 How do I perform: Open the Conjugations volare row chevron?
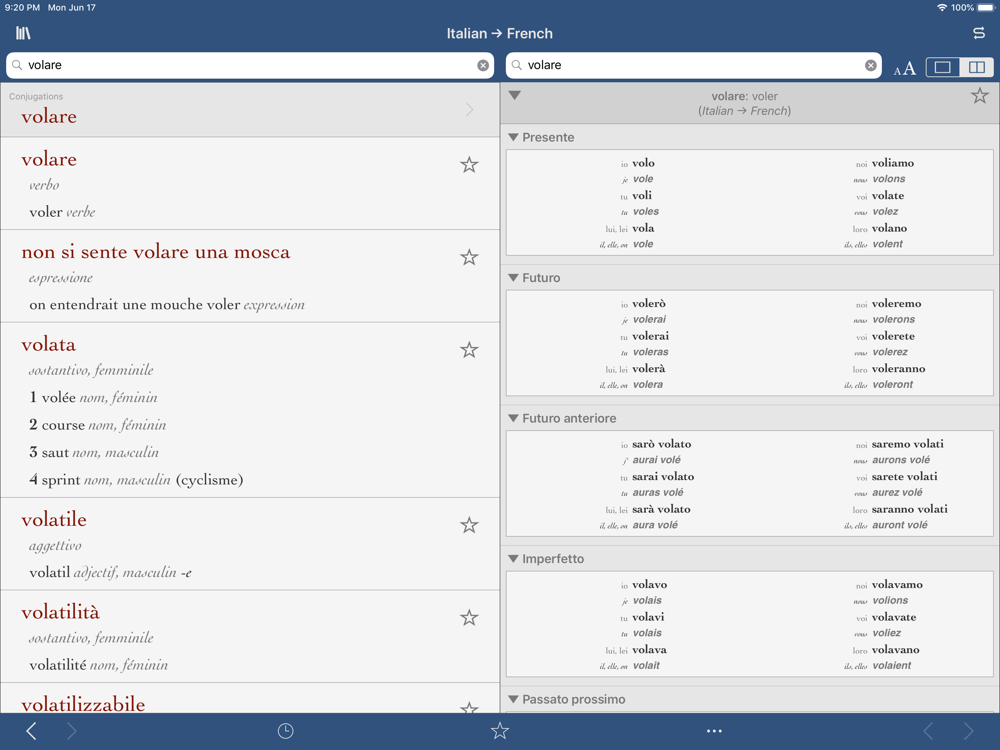[470, 110]
